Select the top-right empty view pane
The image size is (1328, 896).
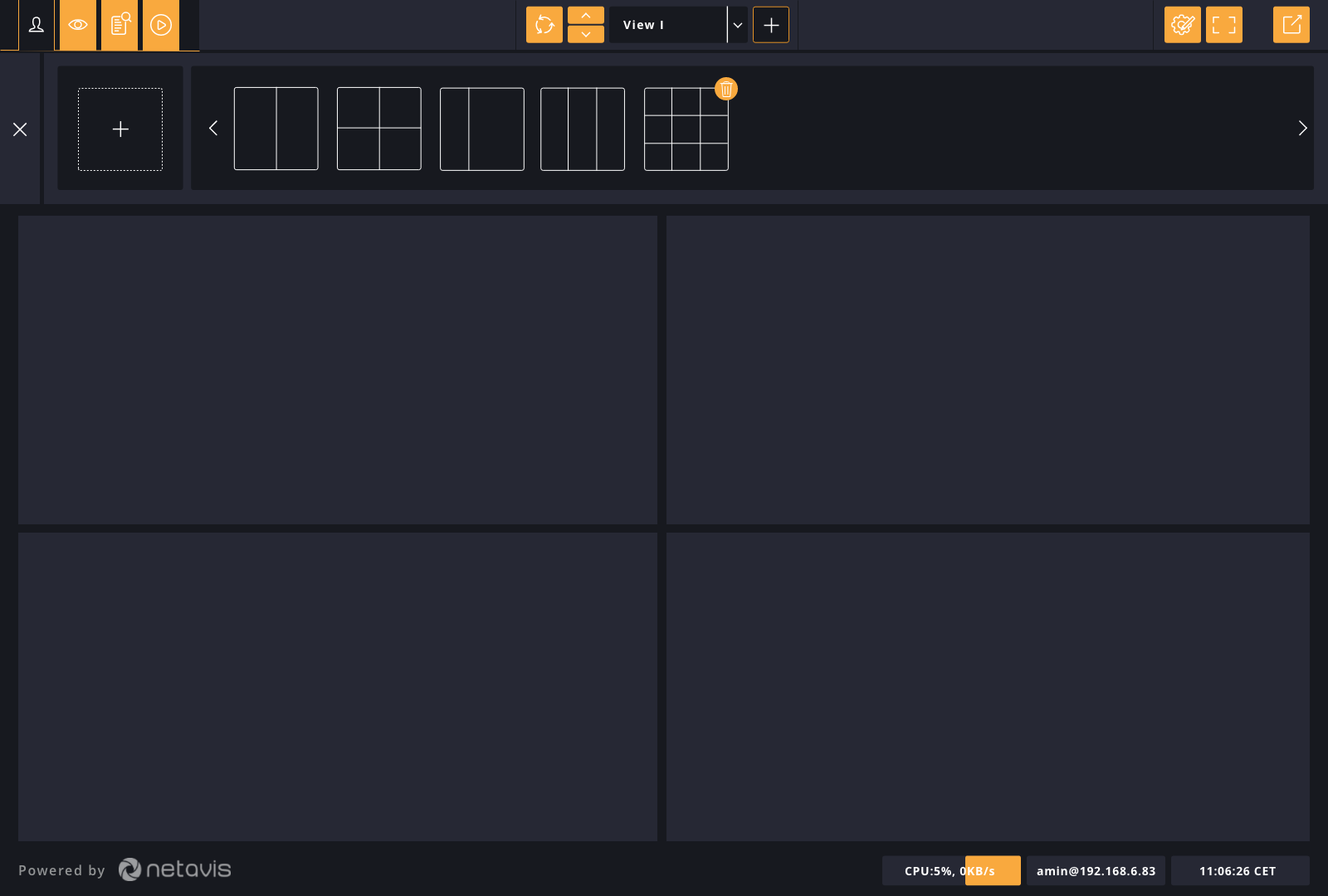tap(988, 370)
